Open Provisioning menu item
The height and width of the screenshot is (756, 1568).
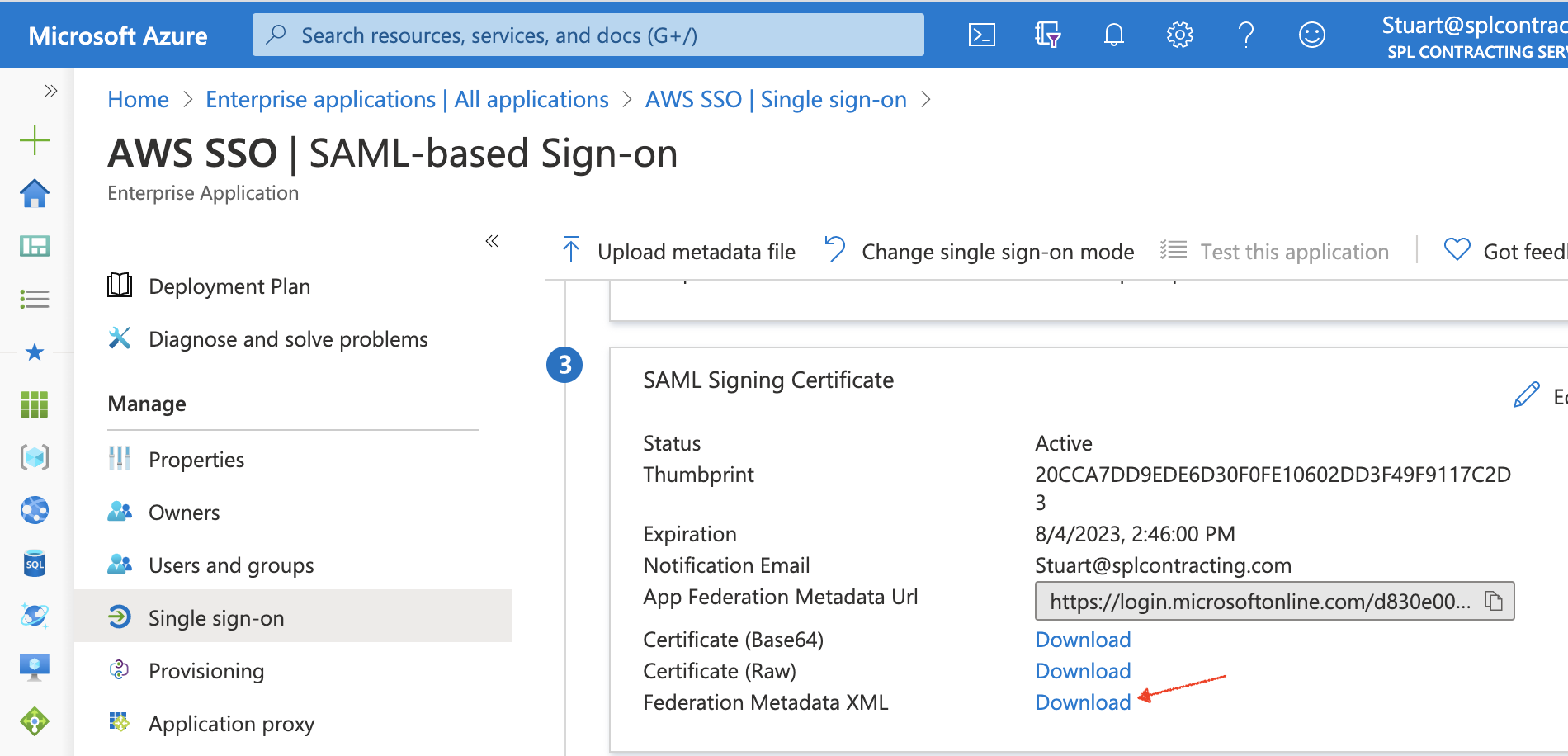tap(293, 671)
